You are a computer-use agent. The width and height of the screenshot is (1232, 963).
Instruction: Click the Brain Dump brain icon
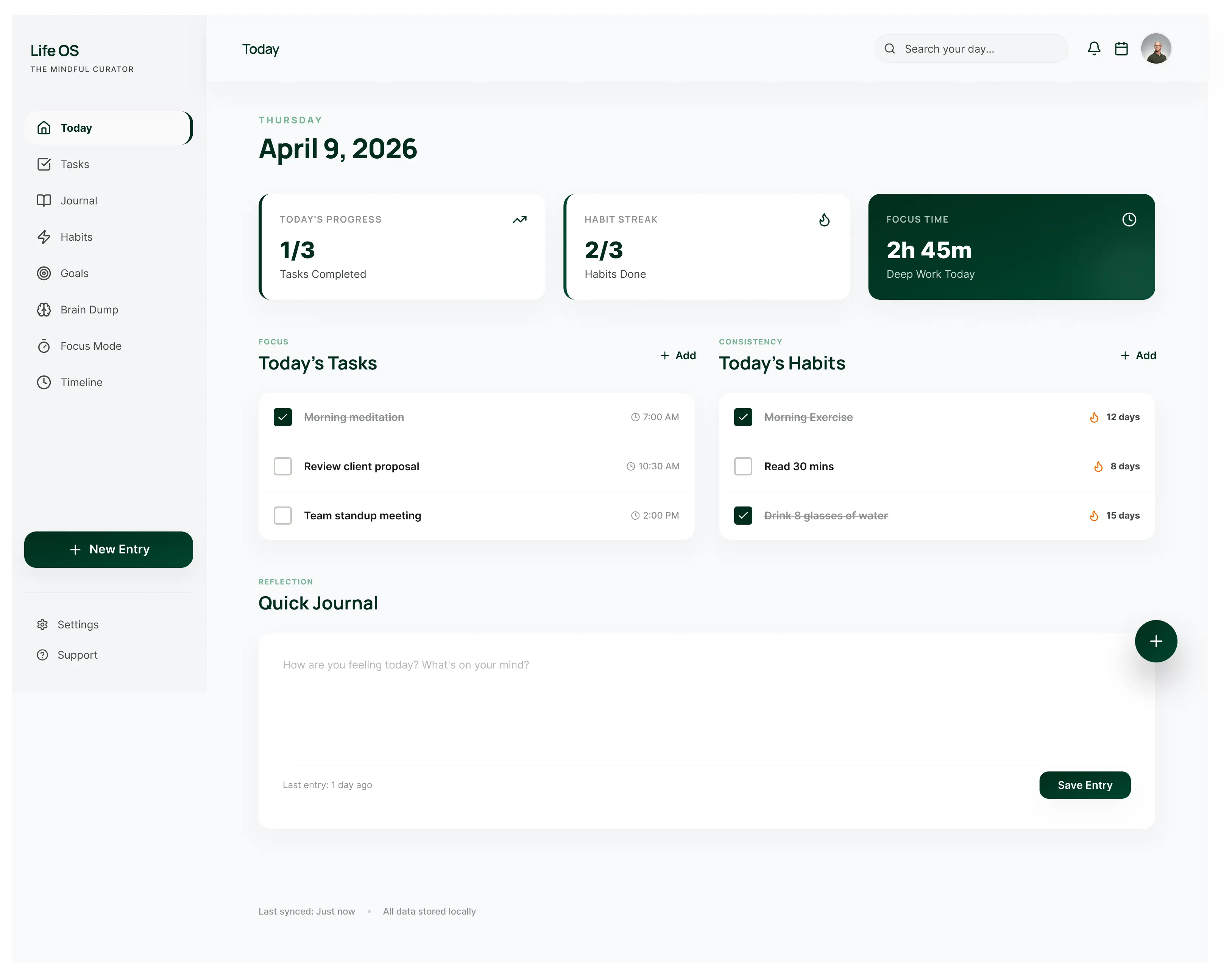click(x=44, y=310)
